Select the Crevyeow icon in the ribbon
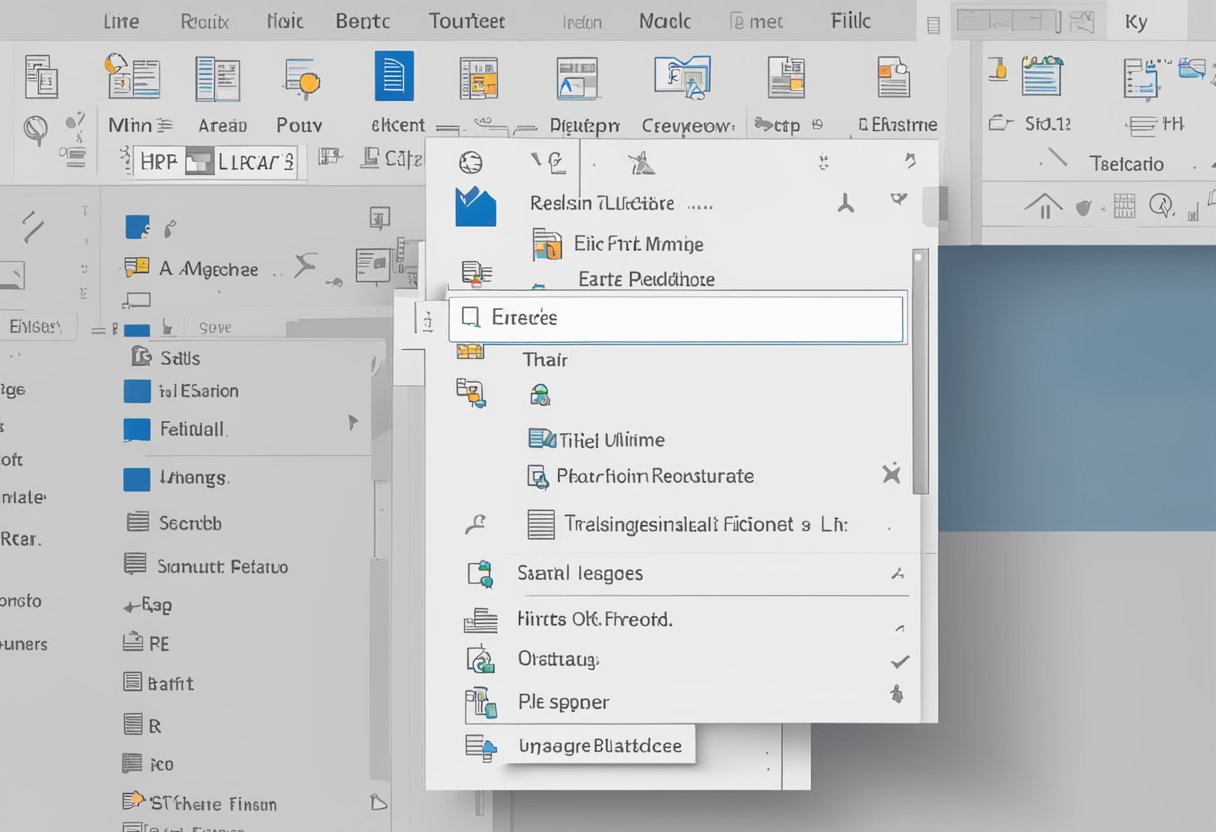1216x832 pixels. click(x=684, y=76)
